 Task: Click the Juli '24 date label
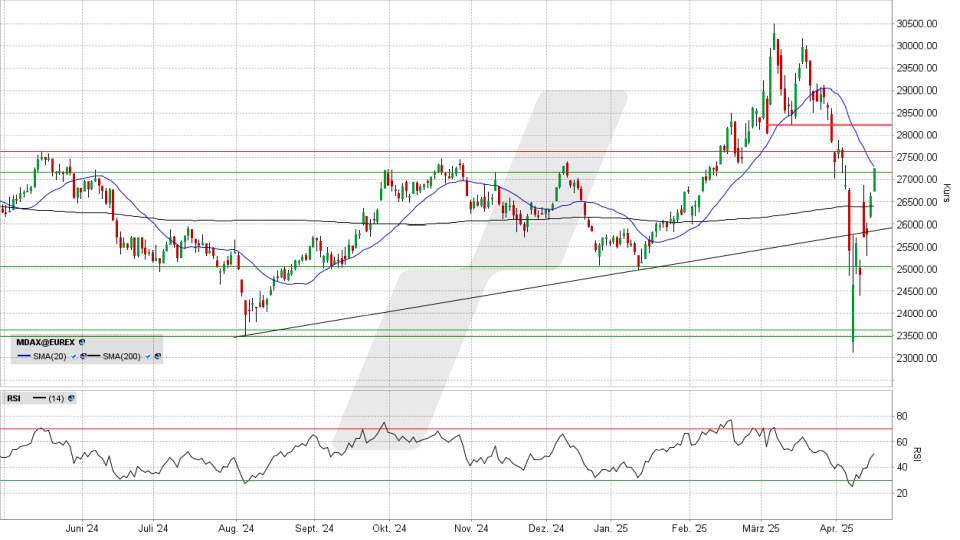click(153, 528)
